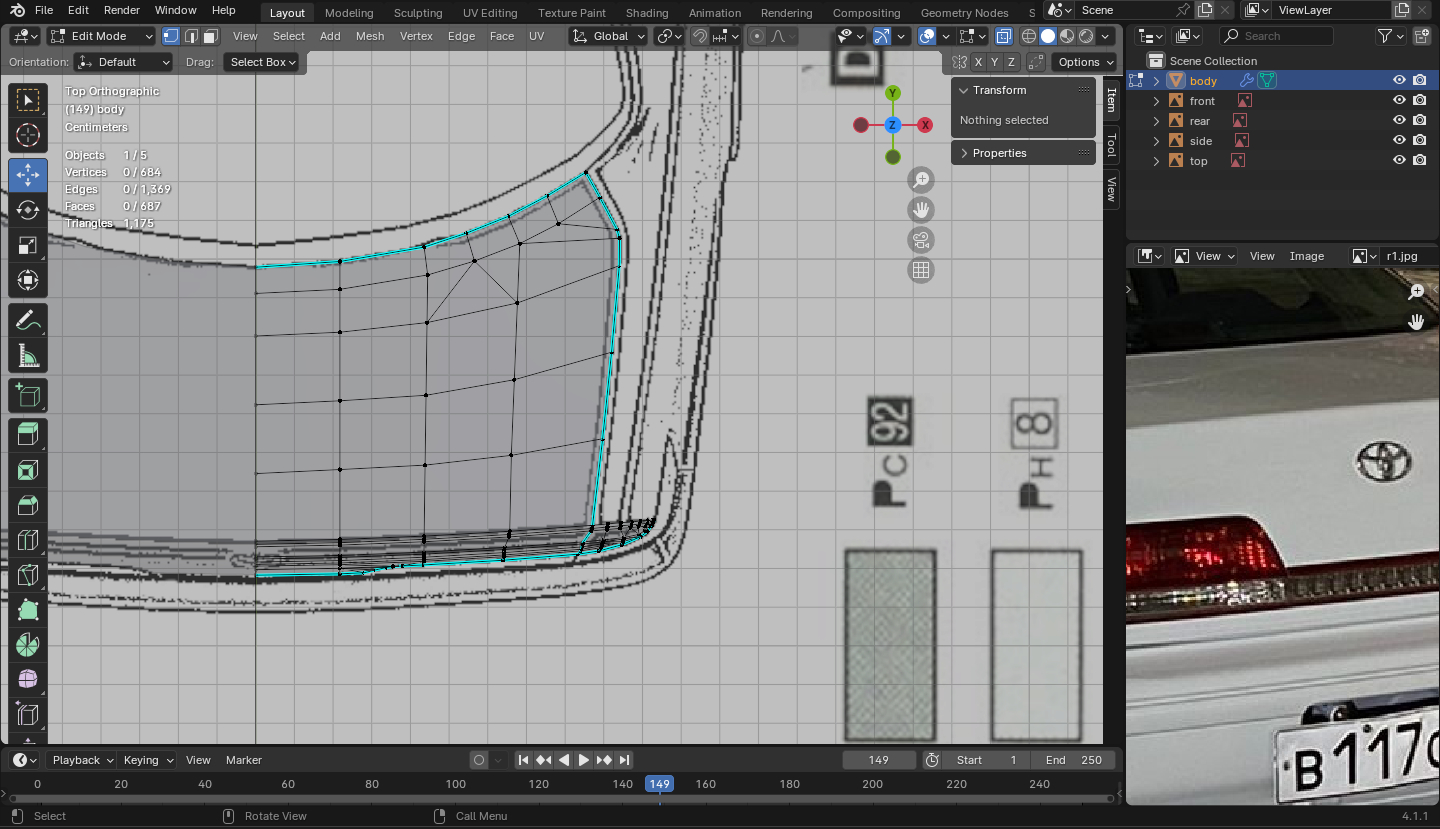Toggle visibility of the side object
Screen dimensions: 1440x829
(x=1399, y=141)
